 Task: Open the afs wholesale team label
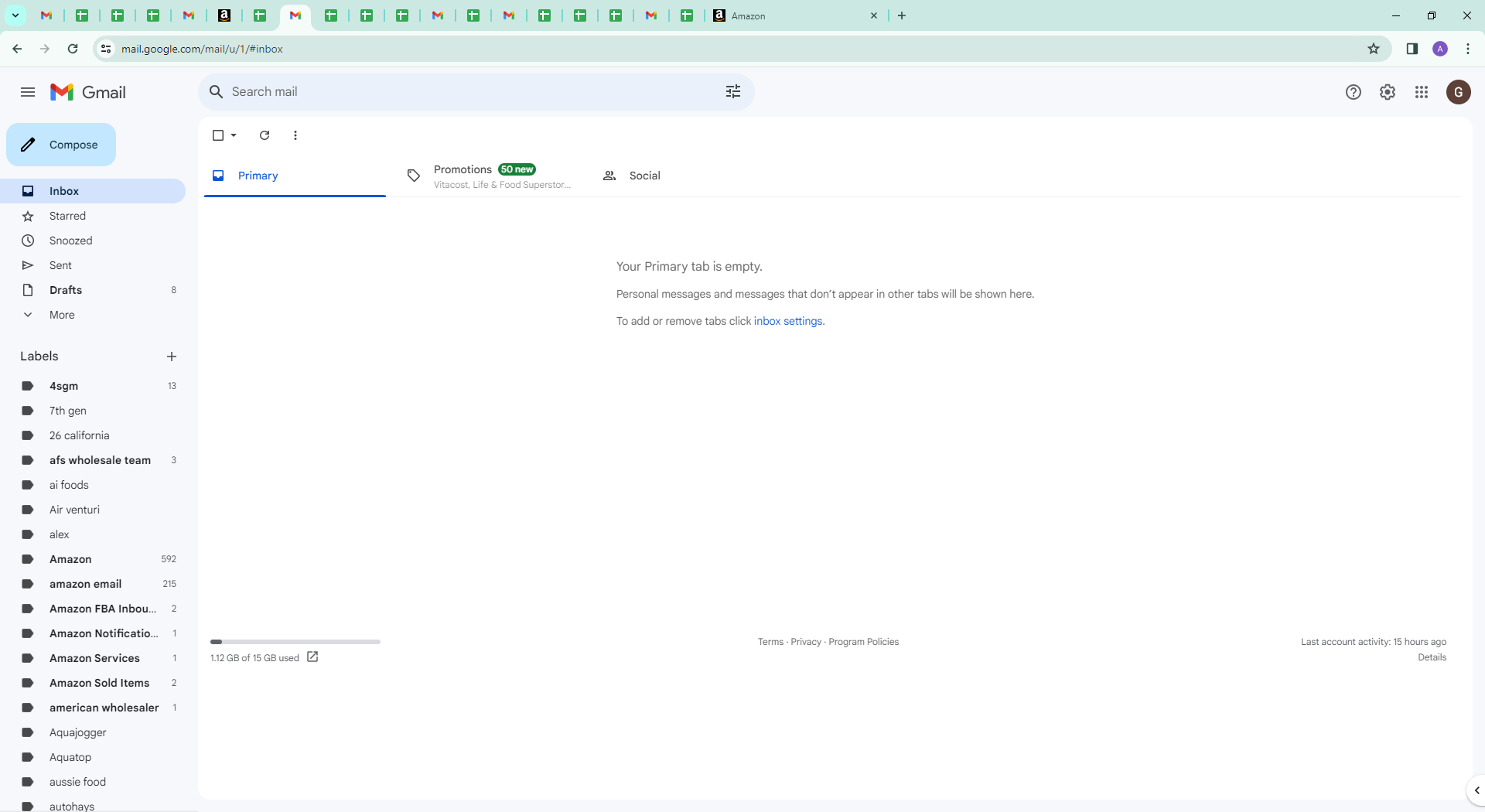93,460
